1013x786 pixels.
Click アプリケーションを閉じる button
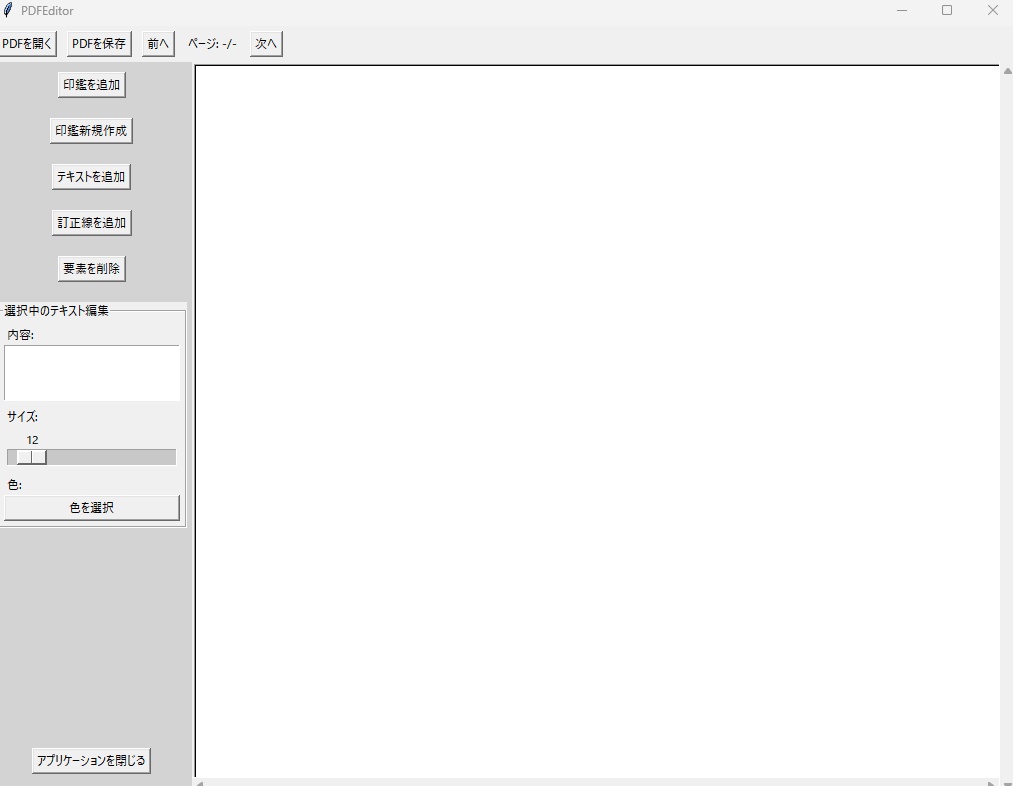click(91, 760)
